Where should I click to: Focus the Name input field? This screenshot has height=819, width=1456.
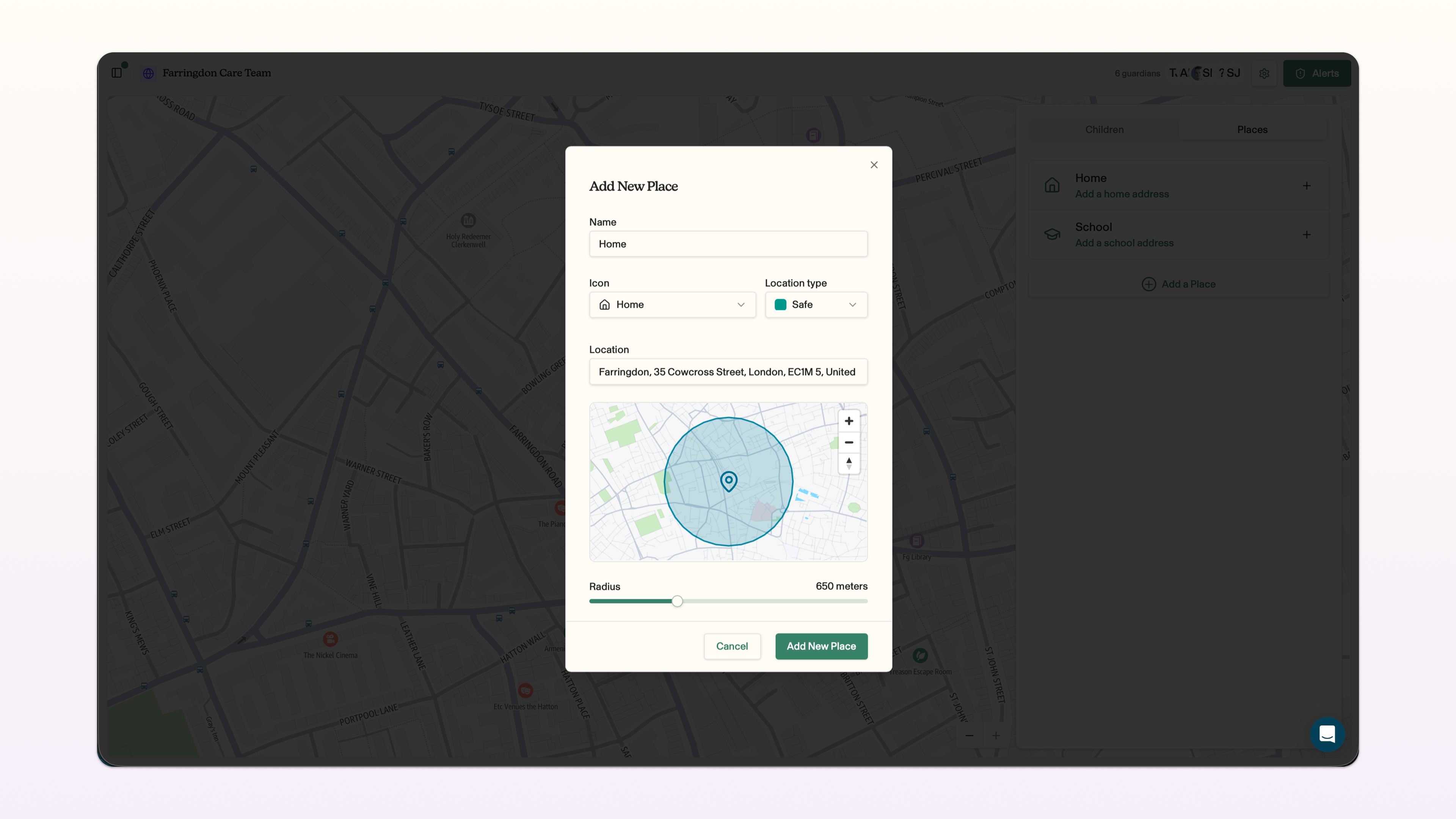pos(728,243)
